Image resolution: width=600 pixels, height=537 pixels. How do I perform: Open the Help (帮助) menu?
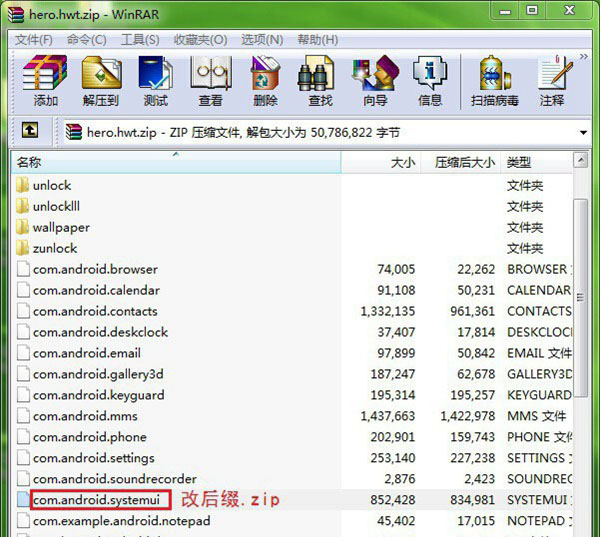(318, 40)
